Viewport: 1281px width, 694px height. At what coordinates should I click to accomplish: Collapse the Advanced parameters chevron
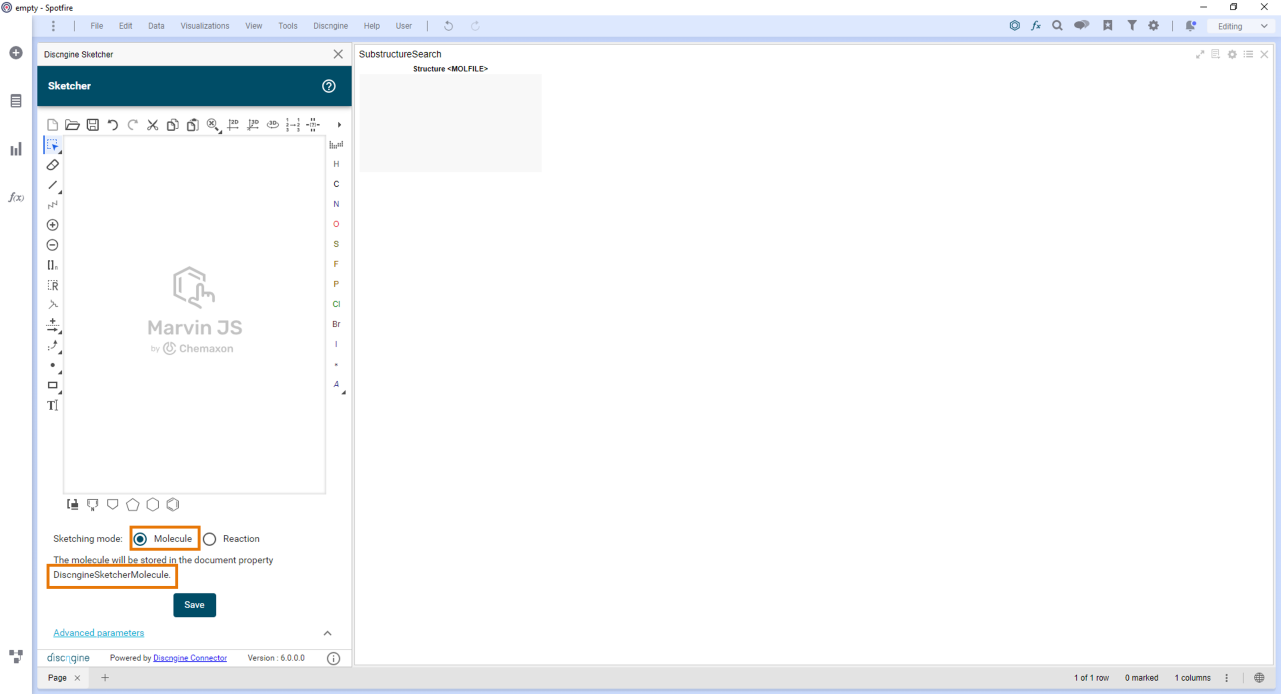(x=327, y=633)
